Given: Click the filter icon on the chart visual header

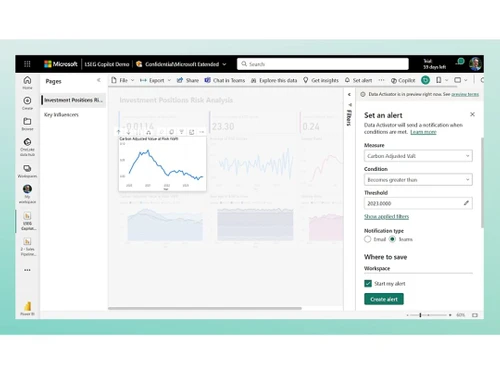Looking at the screenshot, I should tap(181, 132).
